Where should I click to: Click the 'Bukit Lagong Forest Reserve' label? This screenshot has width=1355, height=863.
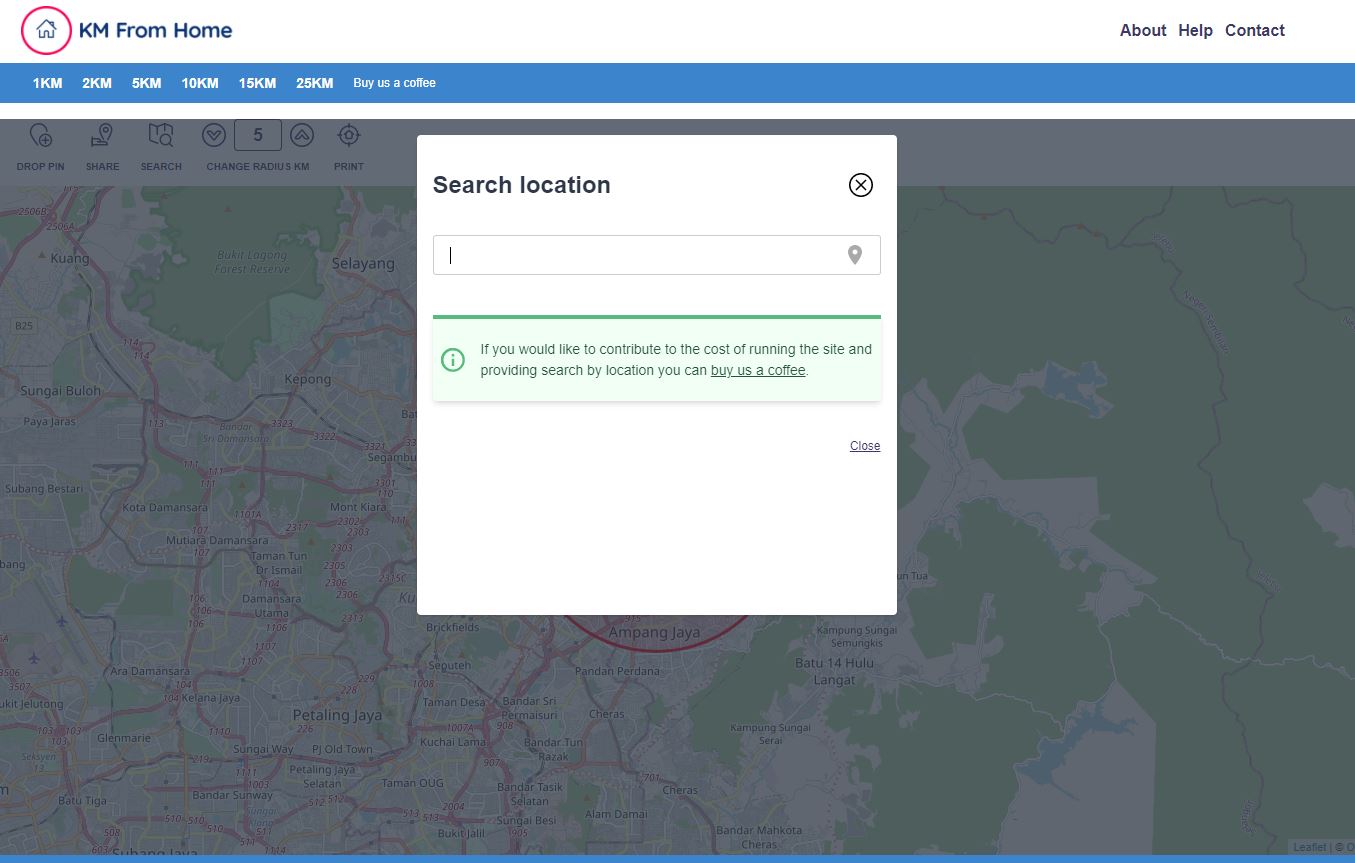(x=252, y=262)
